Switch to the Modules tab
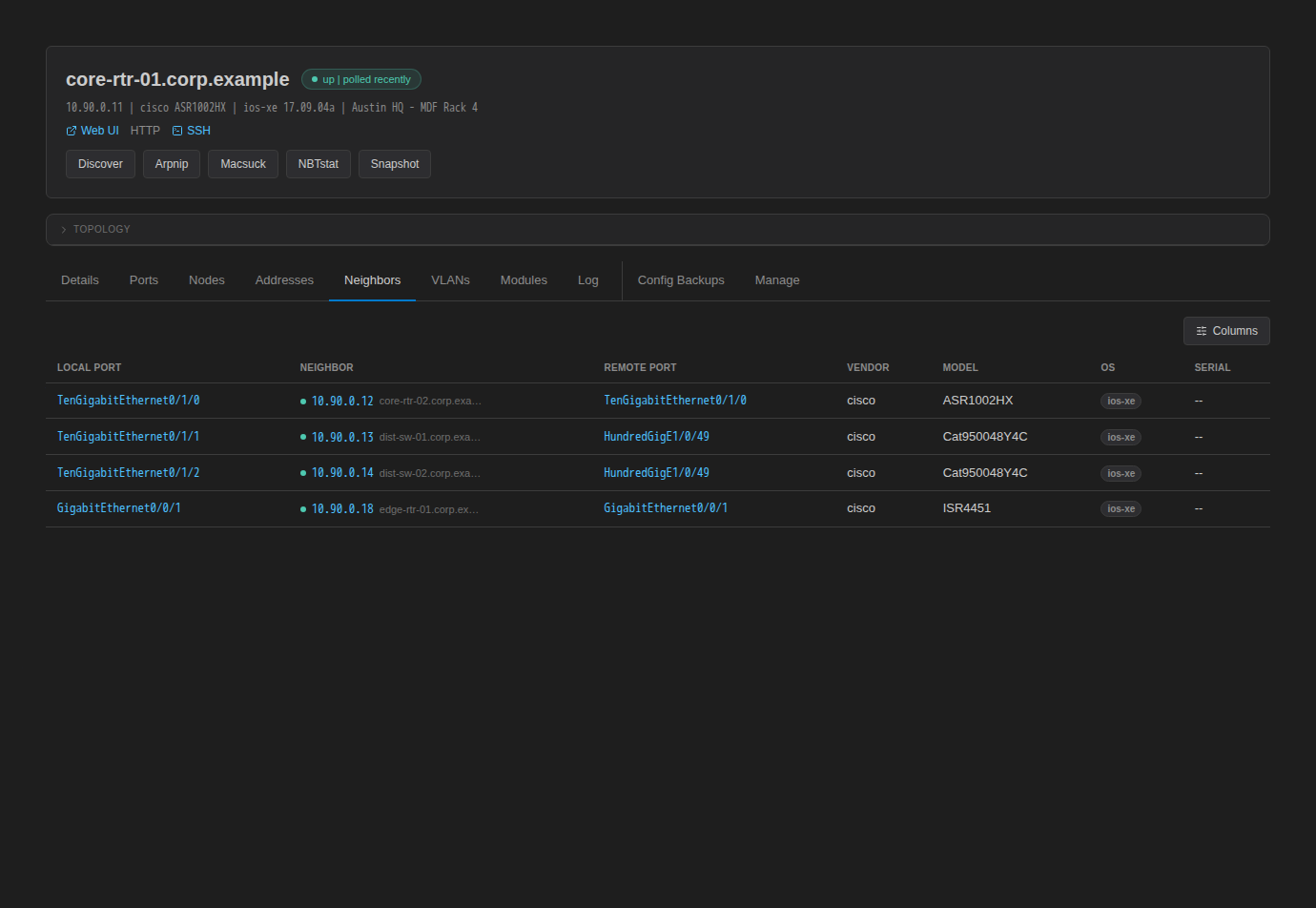The height and width of the screenshot is (908, 1316). coord(524,280)
